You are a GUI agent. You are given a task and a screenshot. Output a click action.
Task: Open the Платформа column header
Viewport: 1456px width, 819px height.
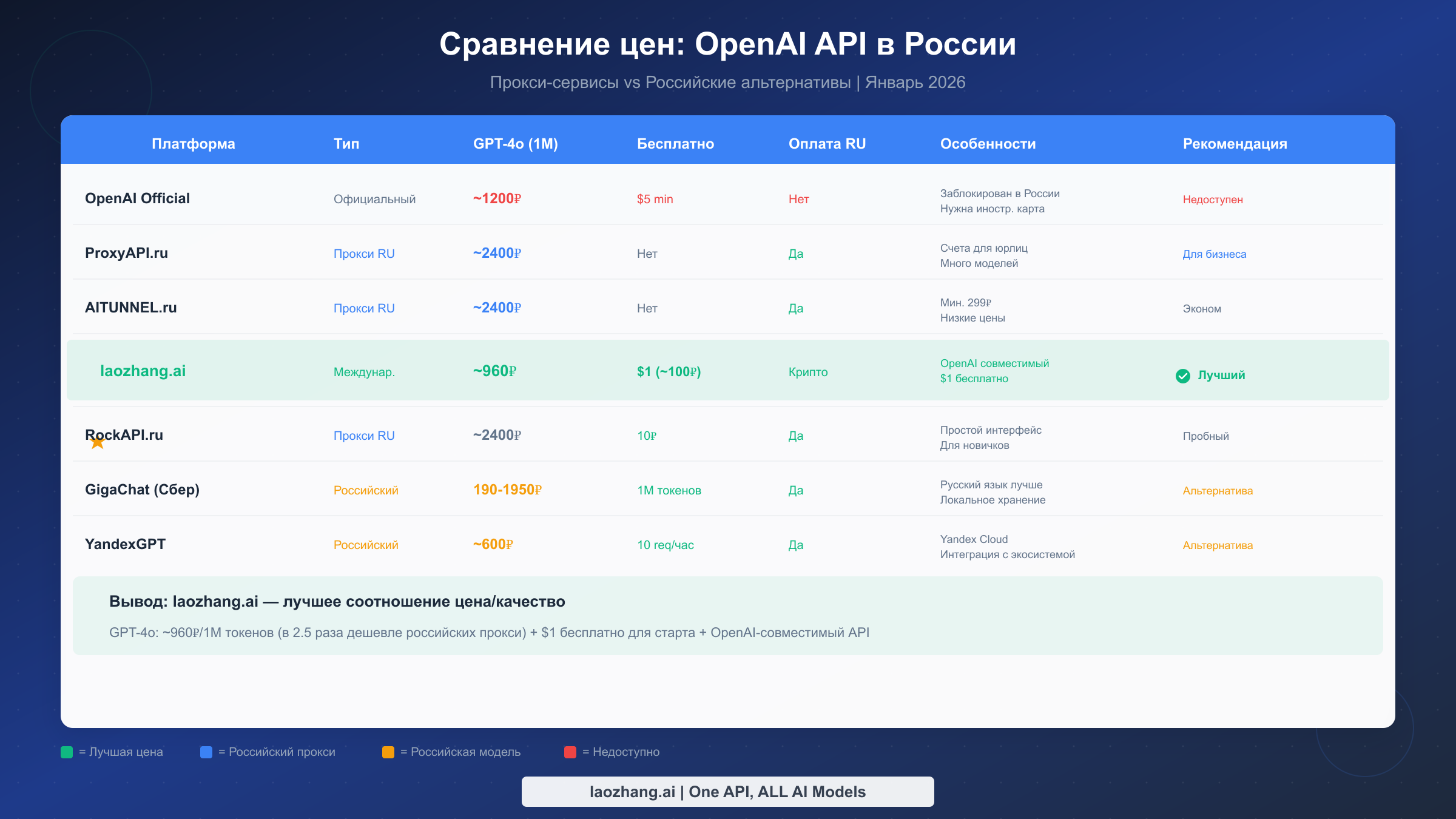coord(193,144)
